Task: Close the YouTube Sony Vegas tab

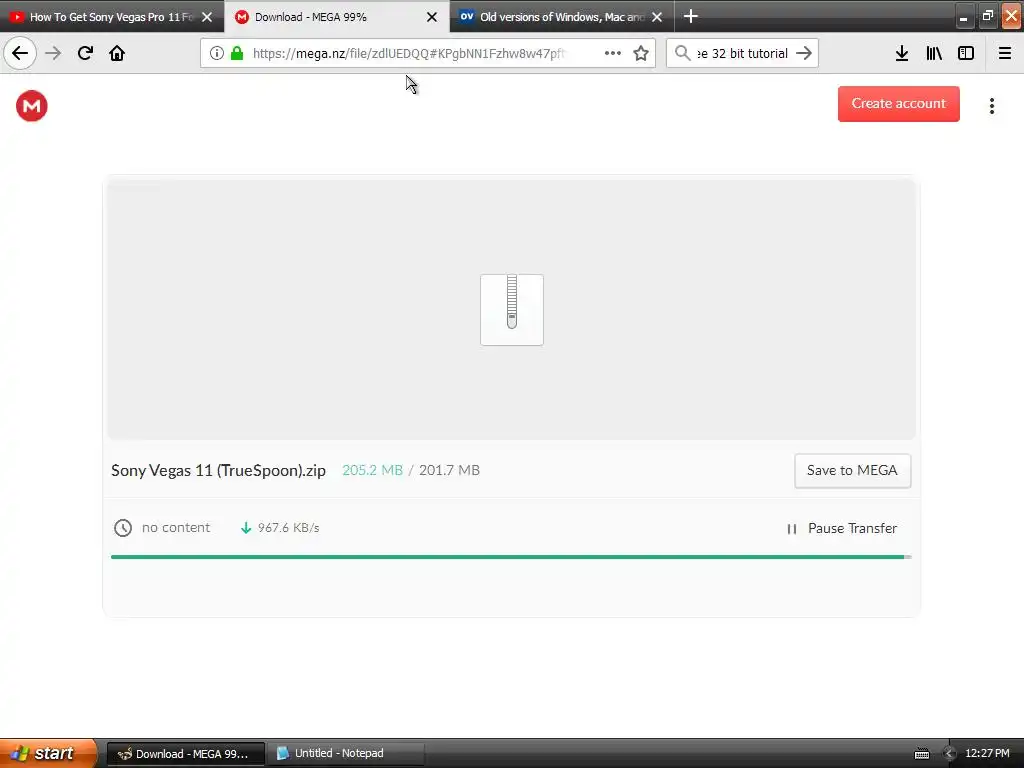Action: (x=207, y=17)
